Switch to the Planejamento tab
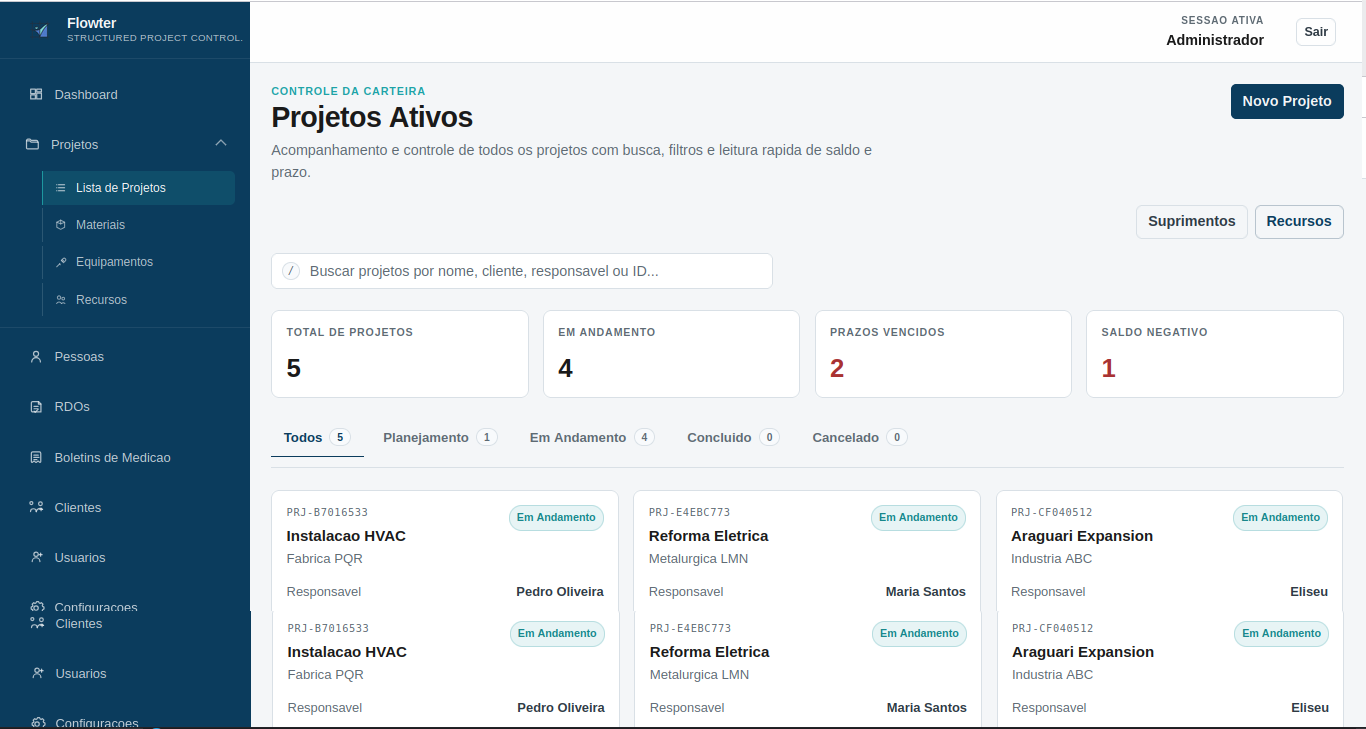Screen dimensions: 1366x729 [x=426, y=437]
